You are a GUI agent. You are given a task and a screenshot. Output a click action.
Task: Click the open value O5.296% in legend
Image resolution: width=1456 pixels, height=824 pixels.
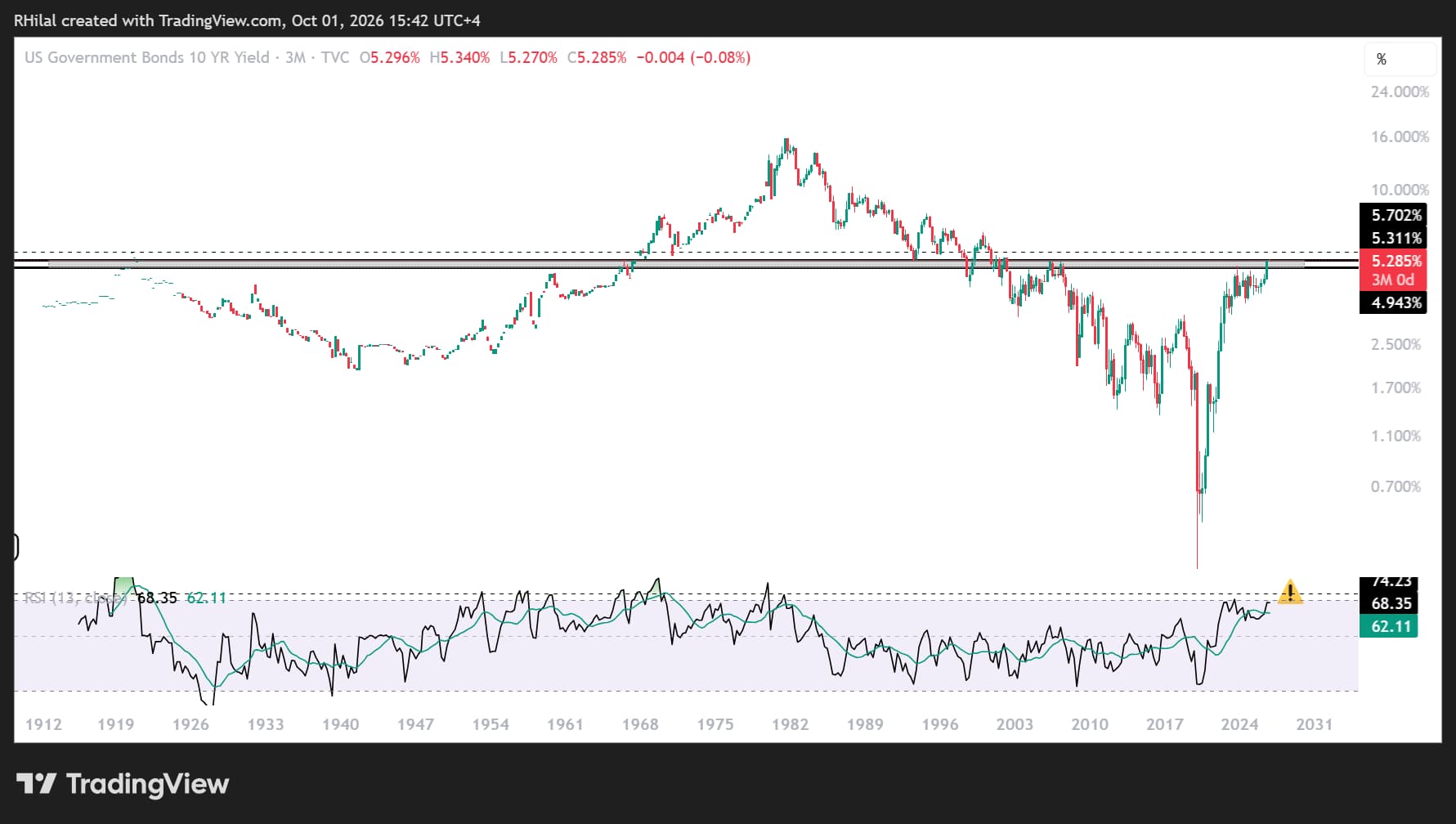390,57
